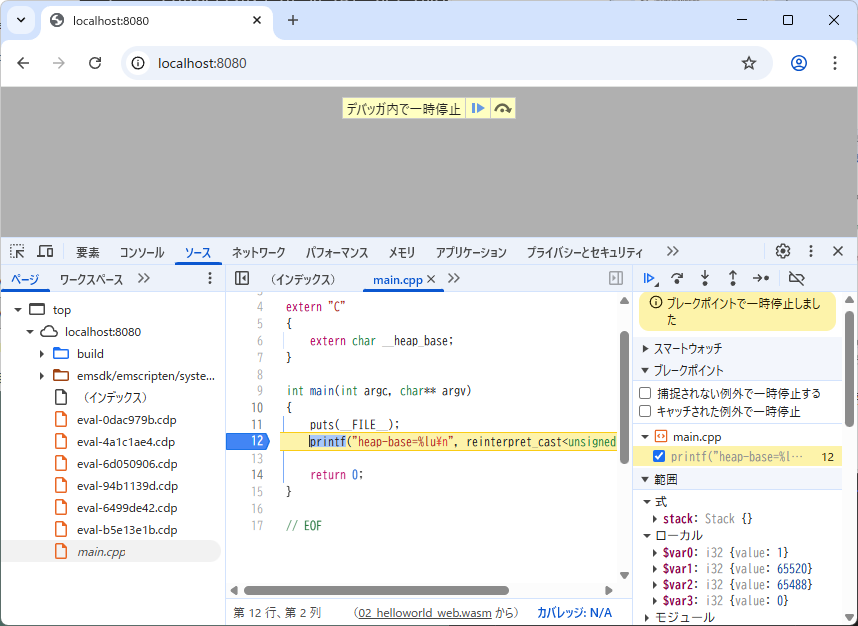Image resolution: width=858 pixels, height=626 pixels.
Task: Switch to the コンソール tab
Action: [142, 252]
